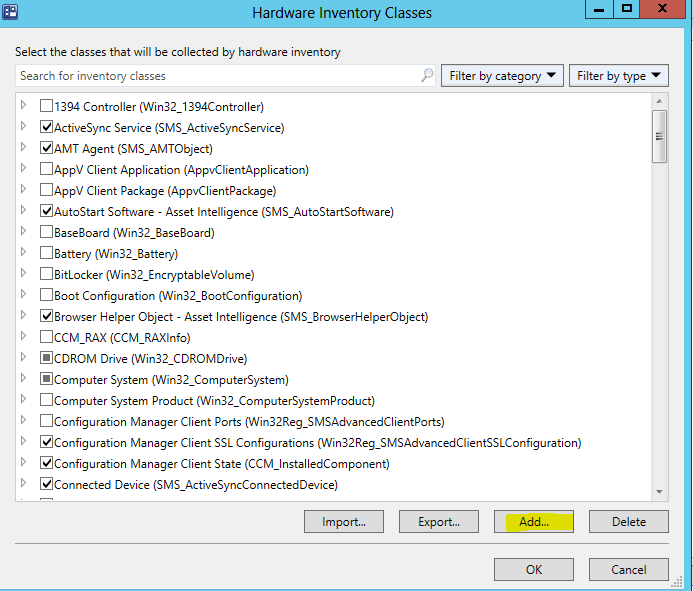Enable the BitLocker class checkbox
Image resolution: width=693 pixels, height=591 pixels.
pos(46,274)
